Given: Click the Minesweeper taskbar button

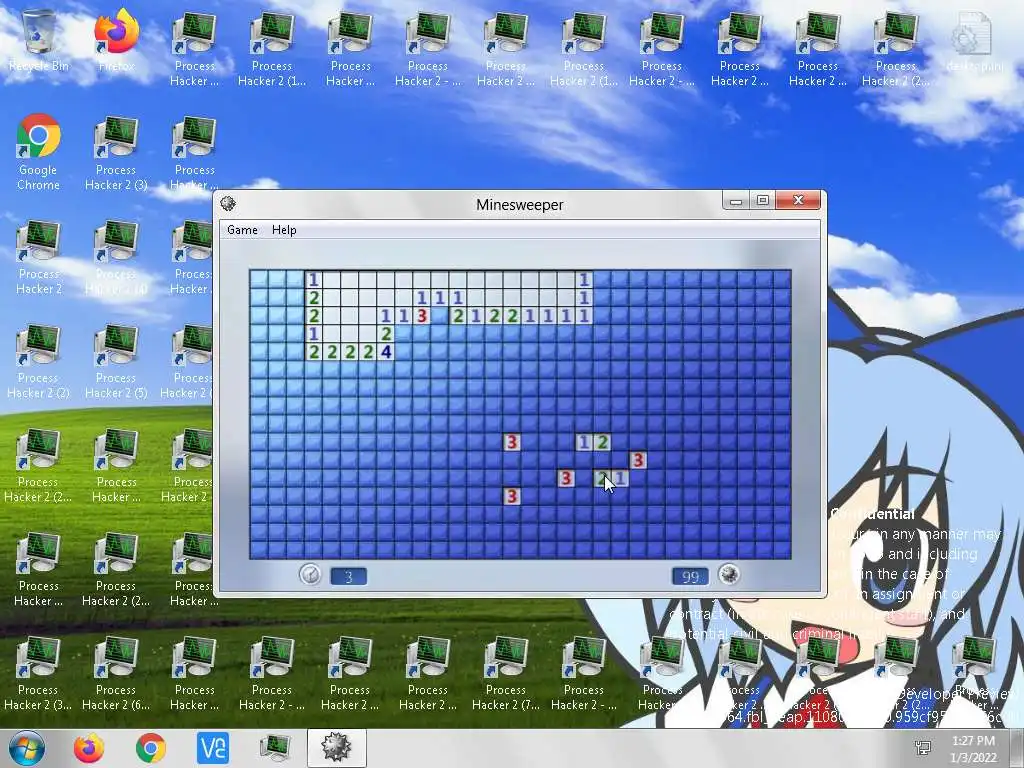Looking at the screenshot, I should 337,748.
